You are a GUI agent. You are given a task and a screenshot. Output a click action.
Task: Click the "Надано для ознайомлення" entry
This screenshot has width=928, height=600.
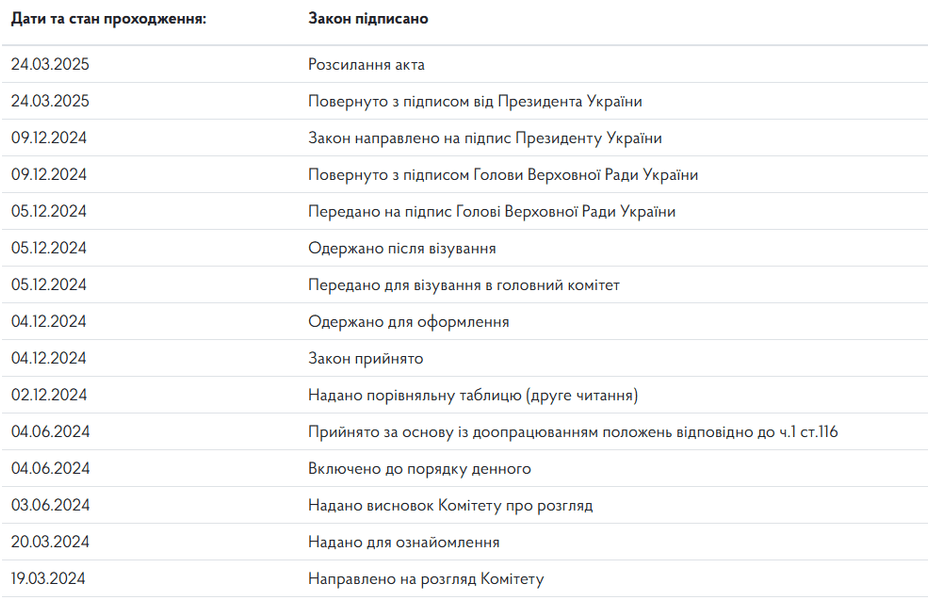tap(403, 542)
